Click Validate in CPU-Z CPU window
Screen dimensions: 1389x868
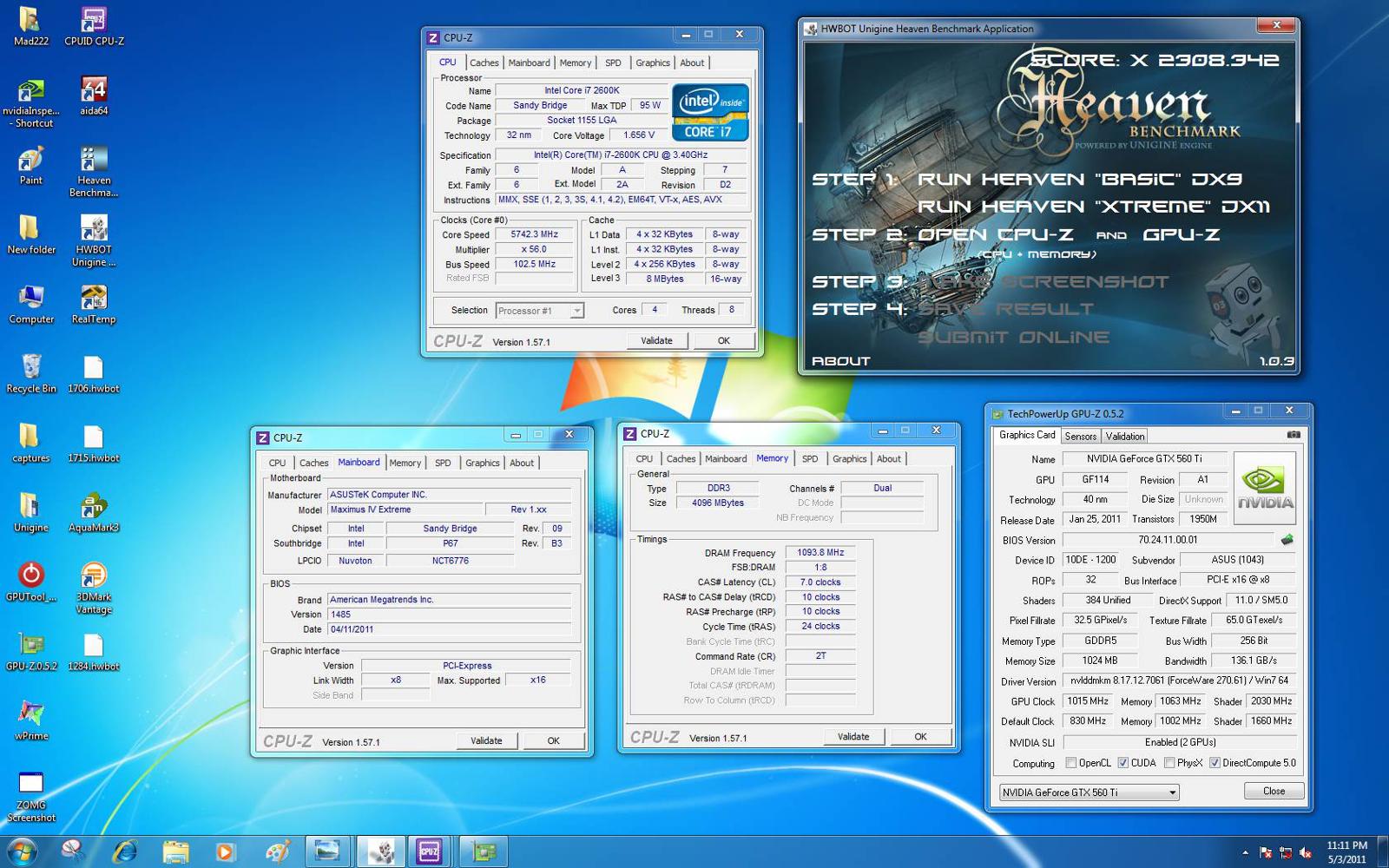[x=657, y=340]
